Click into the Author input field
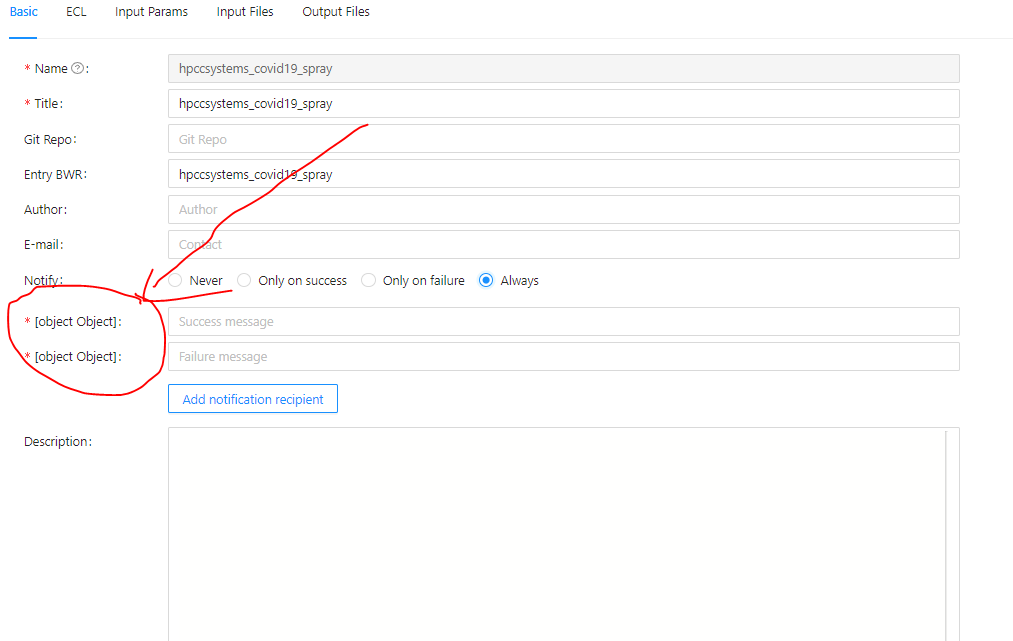Image resolution: width=1013 pixels, height=641 pixels. point(563,209)
